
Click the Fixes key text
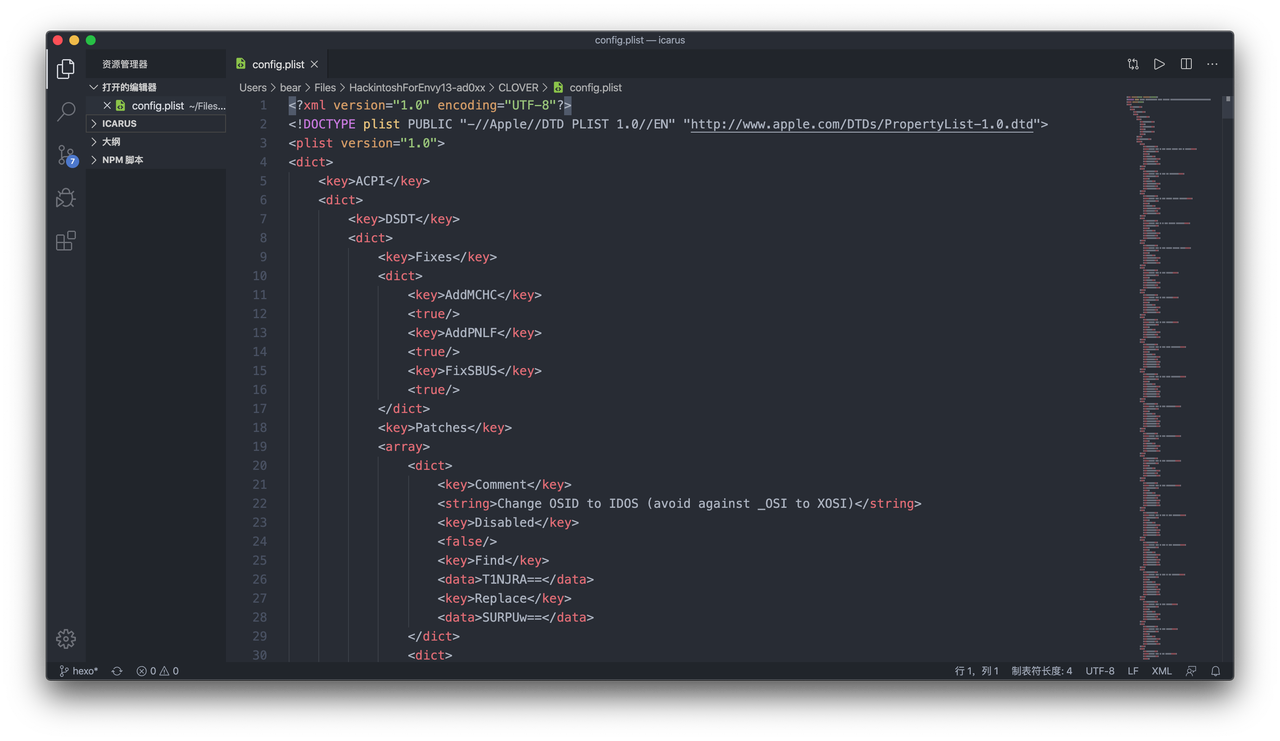pyautogui.click(x=434, y=257)
